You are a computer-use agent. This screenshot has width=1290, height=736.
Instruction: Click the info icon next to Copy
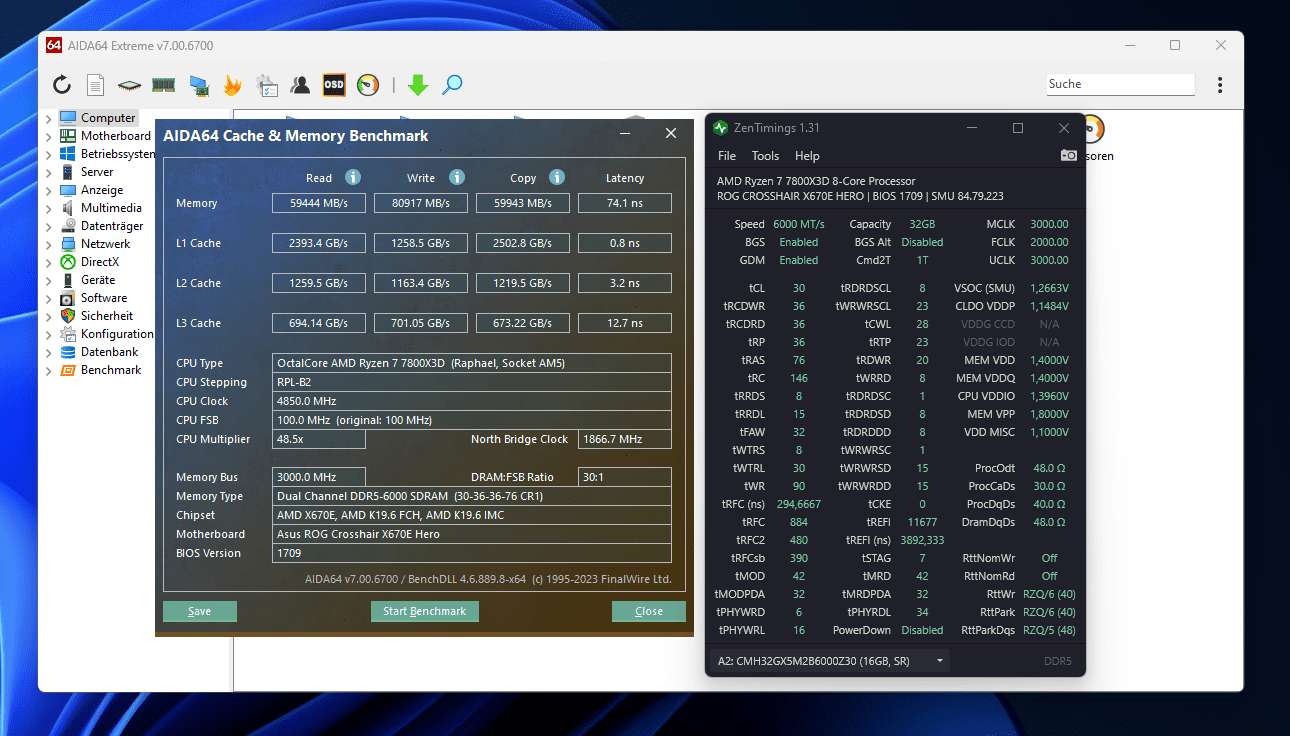[x=557, y=177]
